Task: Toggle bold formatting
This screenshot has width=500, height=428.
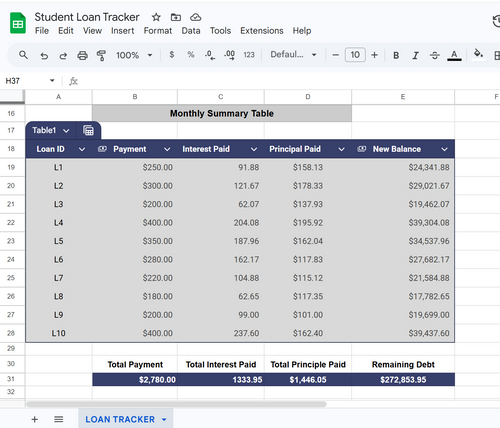Action: point(396,55)
